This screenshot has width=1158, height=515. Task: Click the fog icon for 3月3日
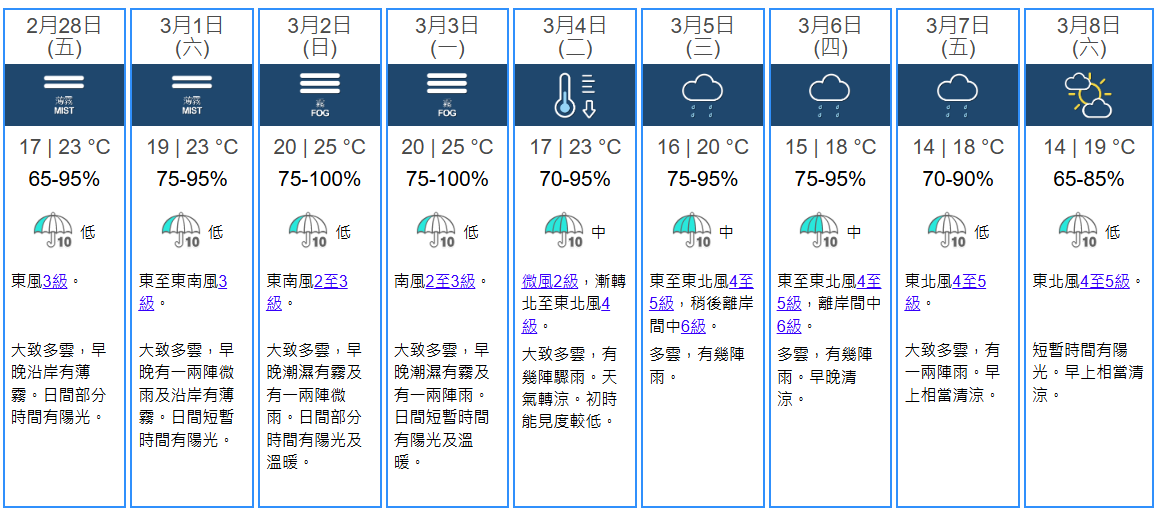click(447, 94)
